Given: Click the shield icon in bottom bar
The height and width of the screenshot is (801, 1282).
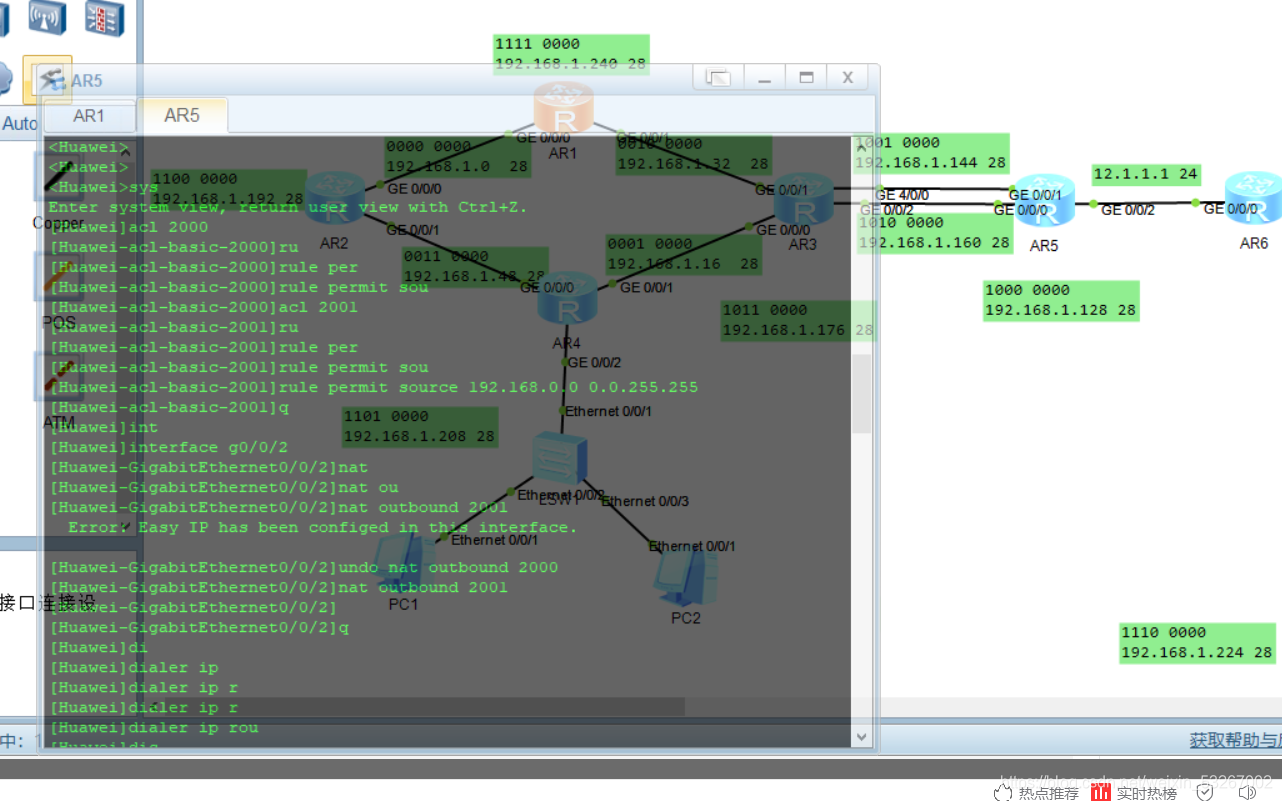Looking at the screenshot, I should 1205,792.
